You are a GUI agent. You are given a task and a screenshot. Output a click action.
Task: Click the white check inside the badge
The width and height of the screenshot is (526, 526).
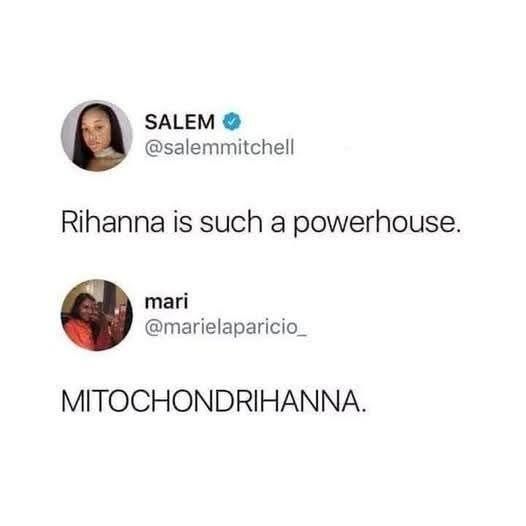pos(232,121)
